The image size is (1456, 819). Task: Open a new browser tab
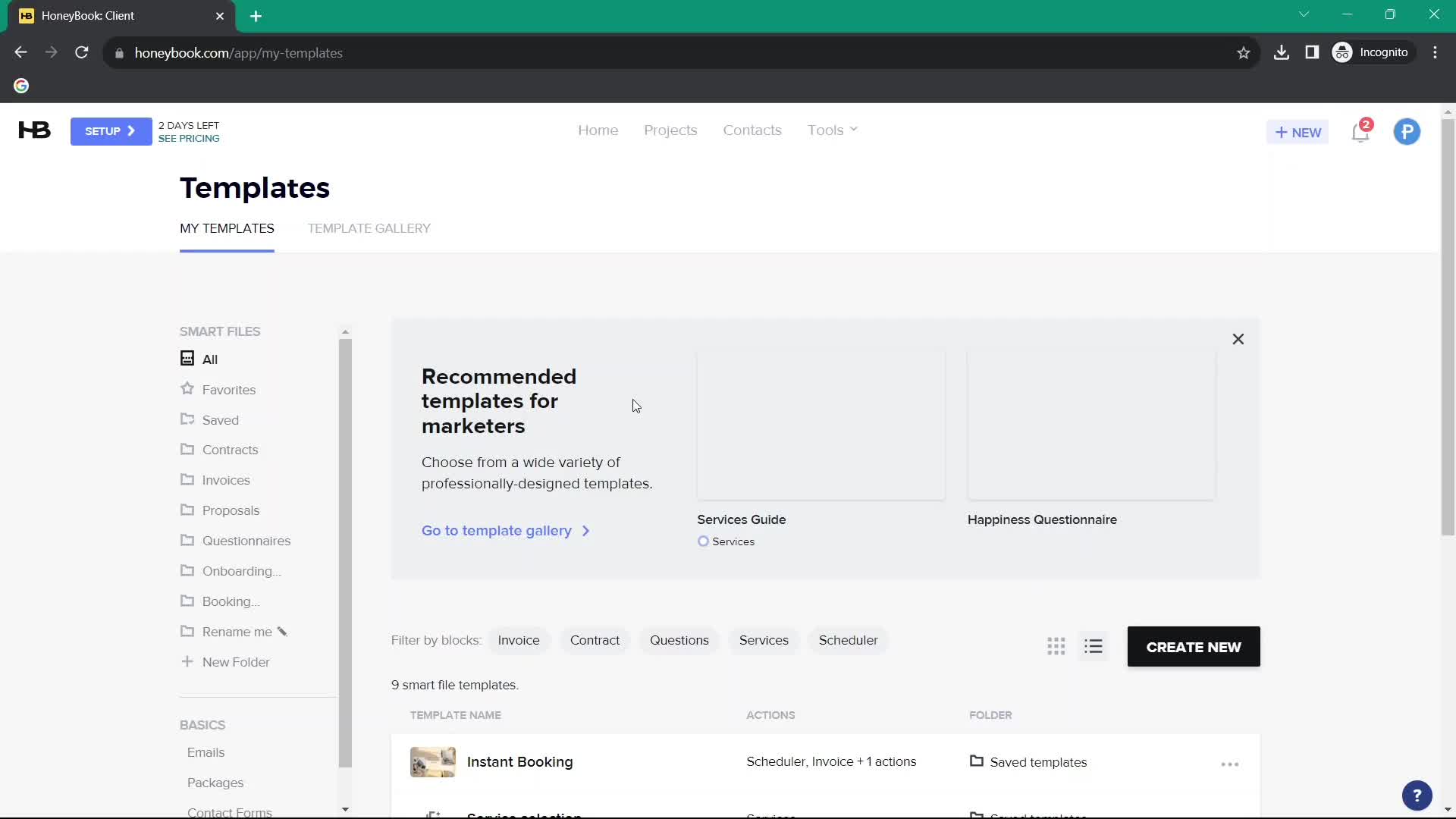tap(256, 16)
